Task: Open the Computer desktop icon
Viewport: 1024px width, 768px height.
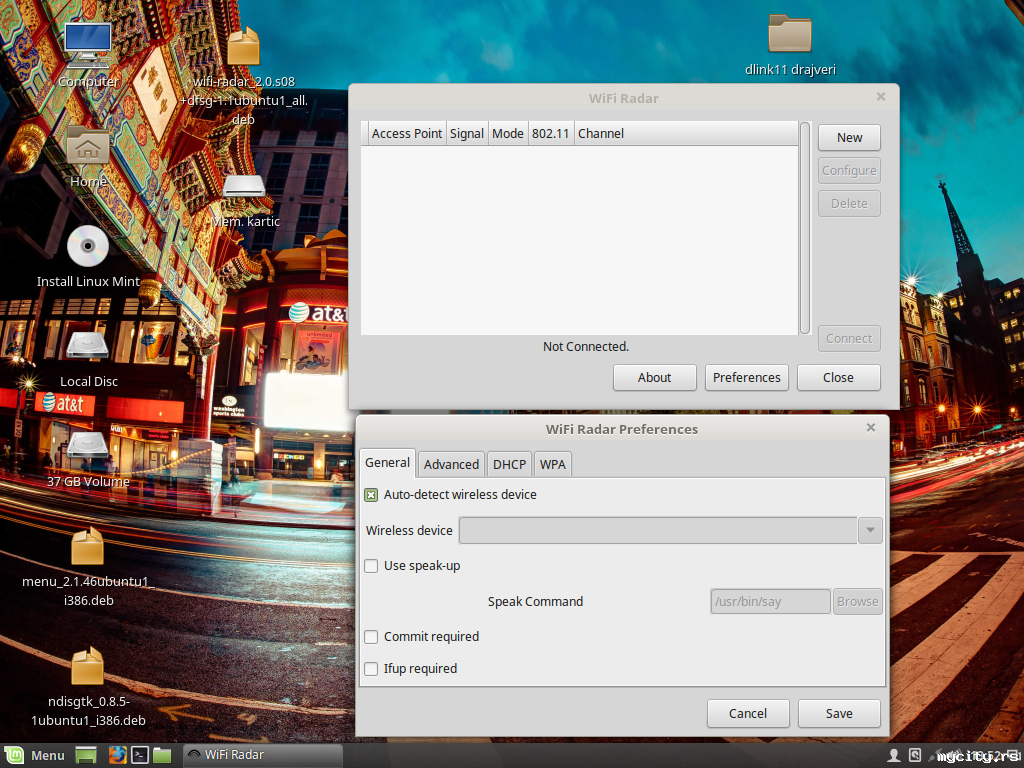Action: 88,46
